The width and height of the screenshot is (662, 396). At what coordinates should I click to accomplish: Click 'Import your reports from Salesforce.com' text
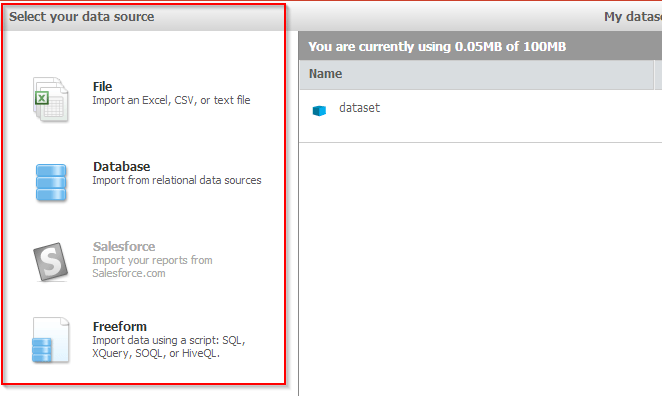pyautogui.click(x=152, y=266)
